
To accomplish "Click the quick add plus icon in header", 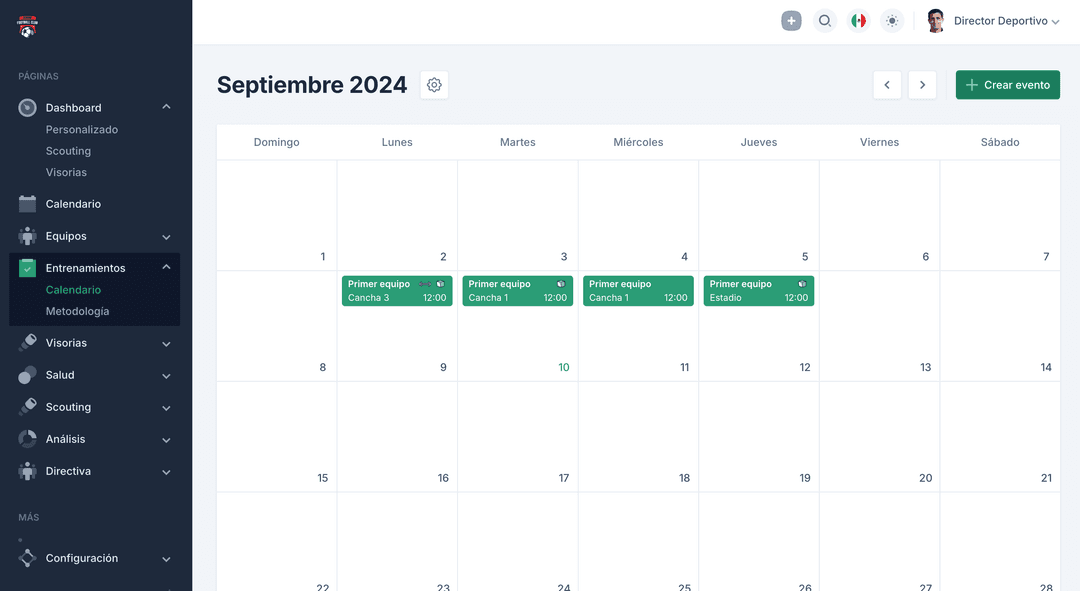I will click(x=791, y=20).
